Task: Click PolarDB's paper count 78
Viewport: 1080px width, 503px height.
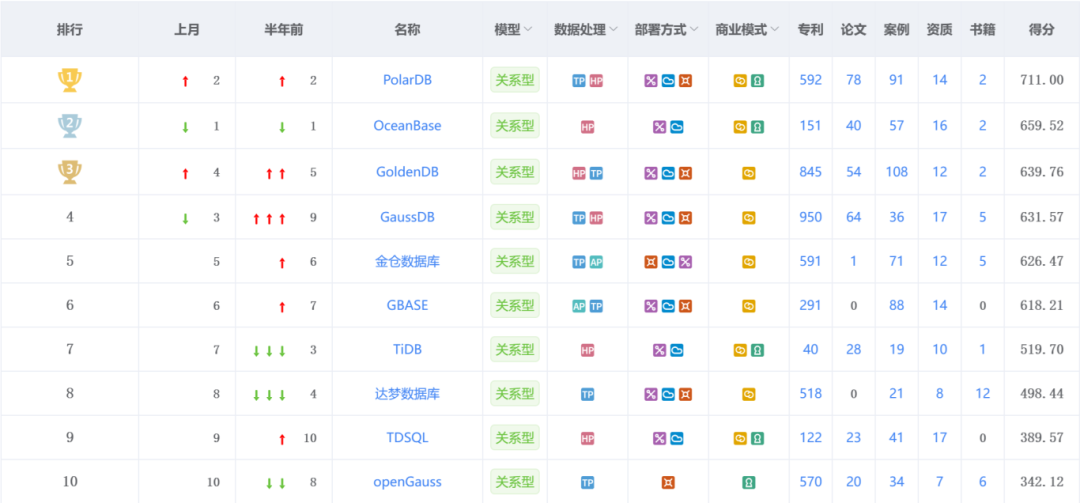Action: [853, 80]
